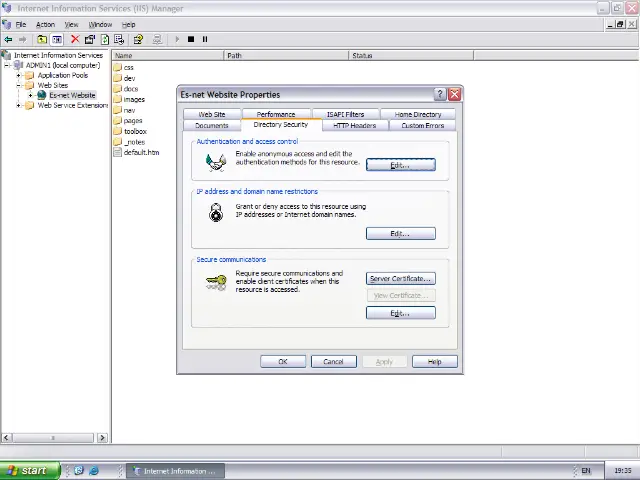
Task: Expand the Es-net Website tree node
Action: click(x=30, y=96)
